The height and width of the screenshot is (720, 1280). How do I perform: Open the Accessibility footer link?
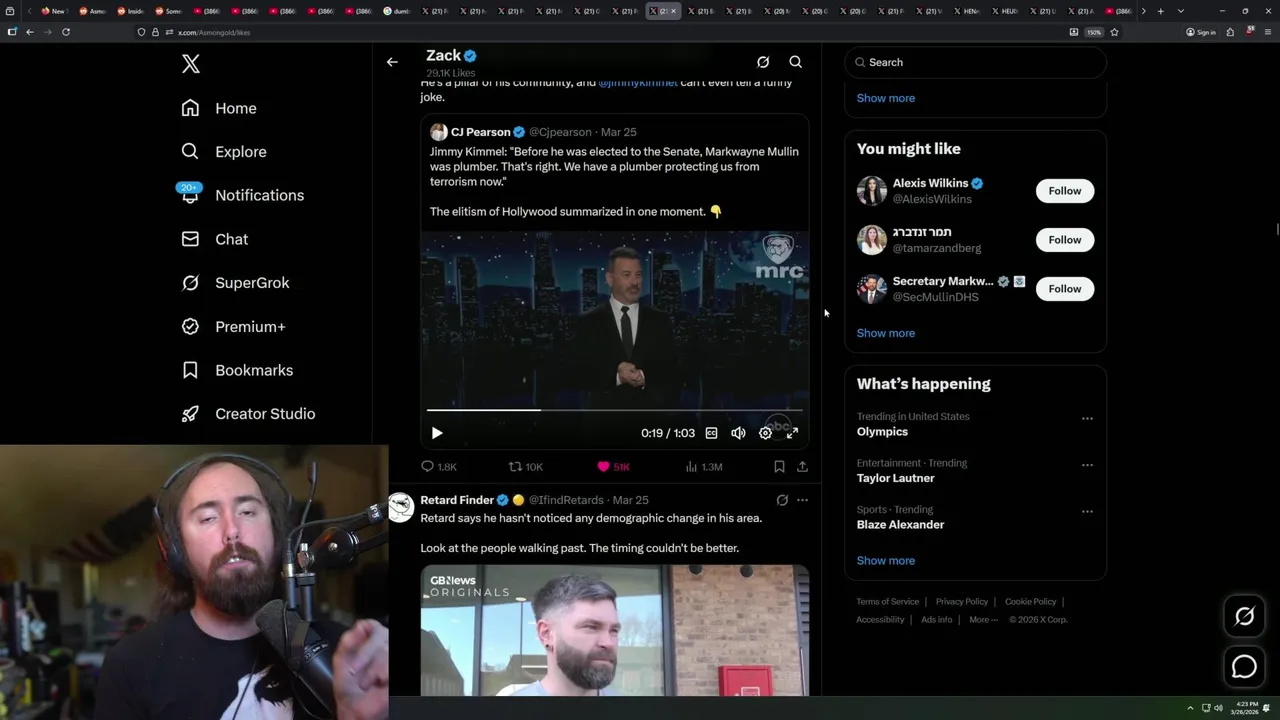(x=880, y=620)
